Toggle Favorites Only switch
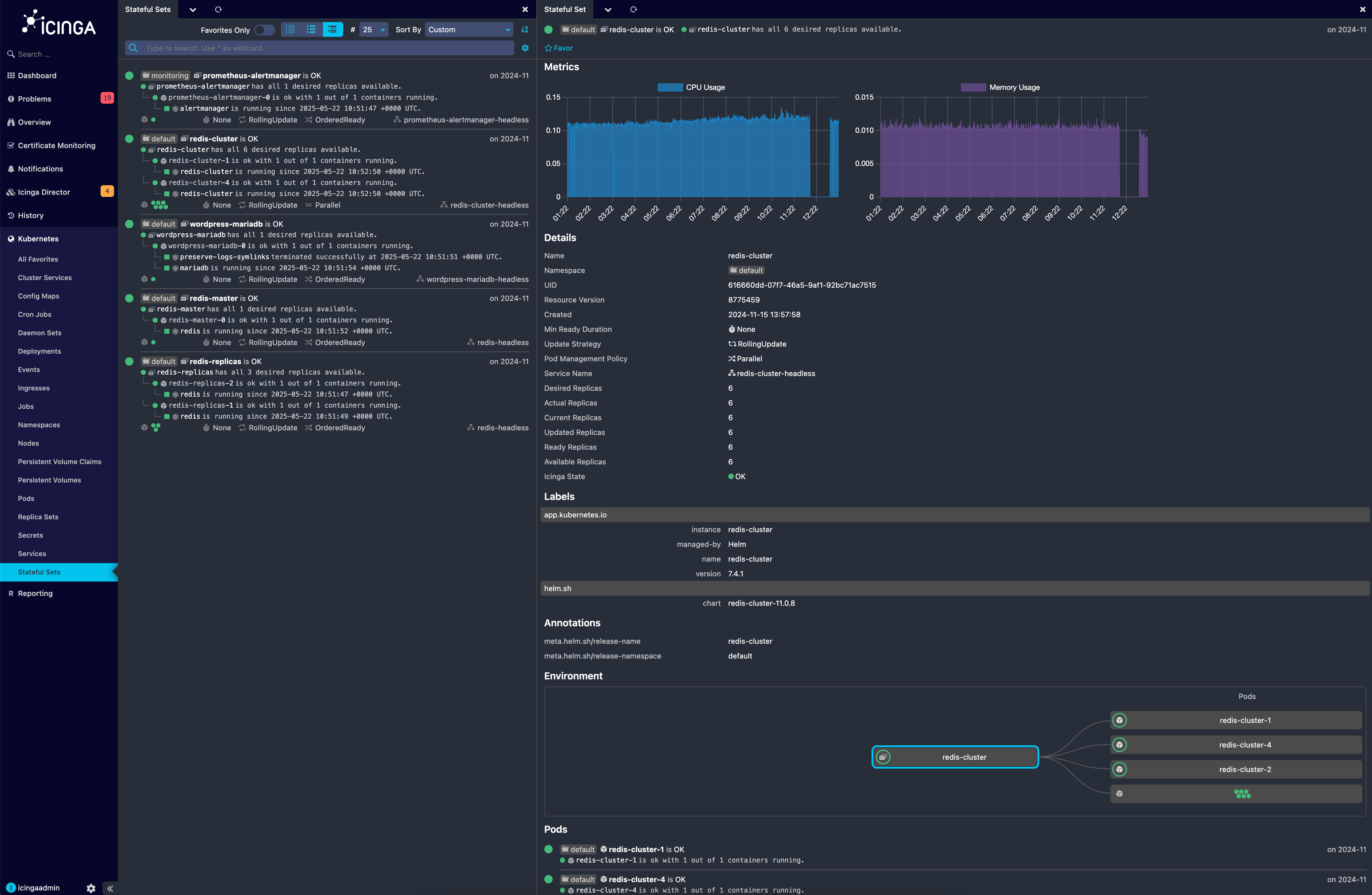Screen dimensions: 1372x895 (265, 30)
